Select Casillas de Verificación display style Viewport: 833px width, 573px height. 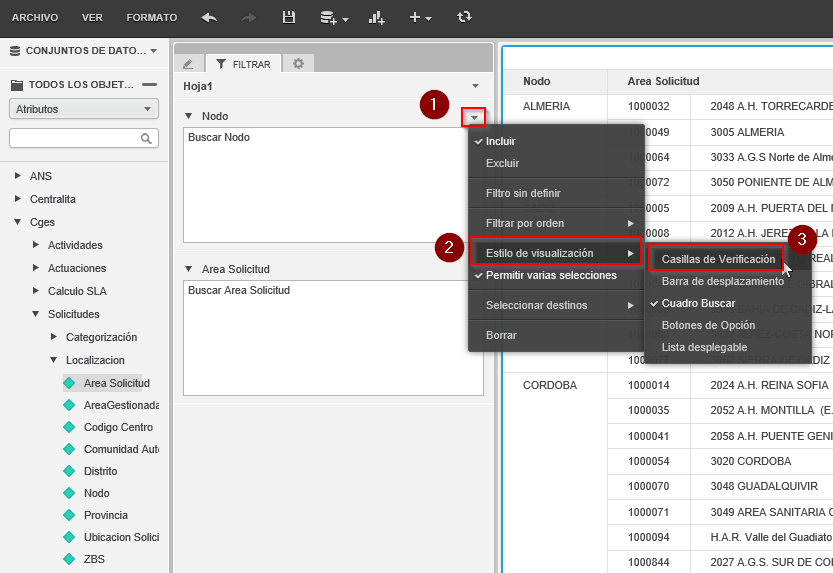pyautogui.click(x=716, y=259)
